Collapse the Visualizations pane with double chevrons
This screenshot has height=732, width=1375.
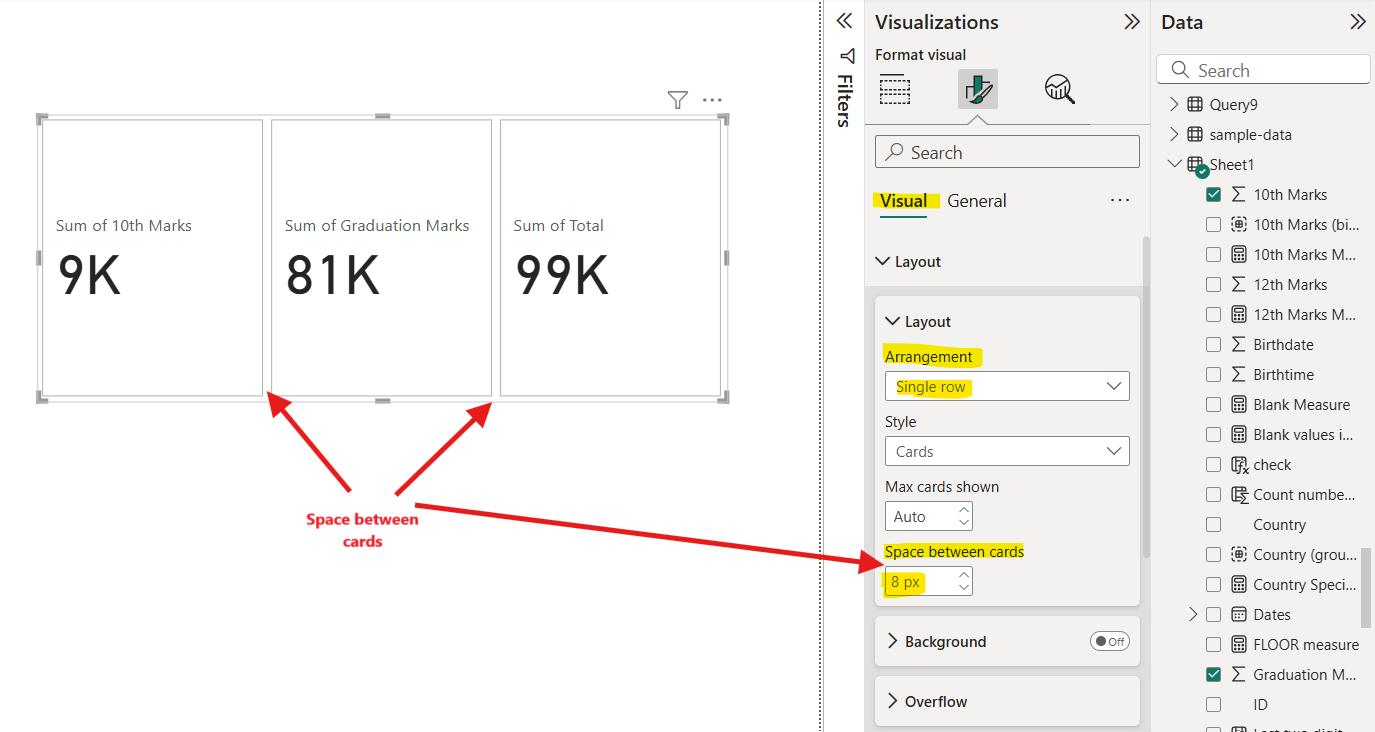(1131, 21)
